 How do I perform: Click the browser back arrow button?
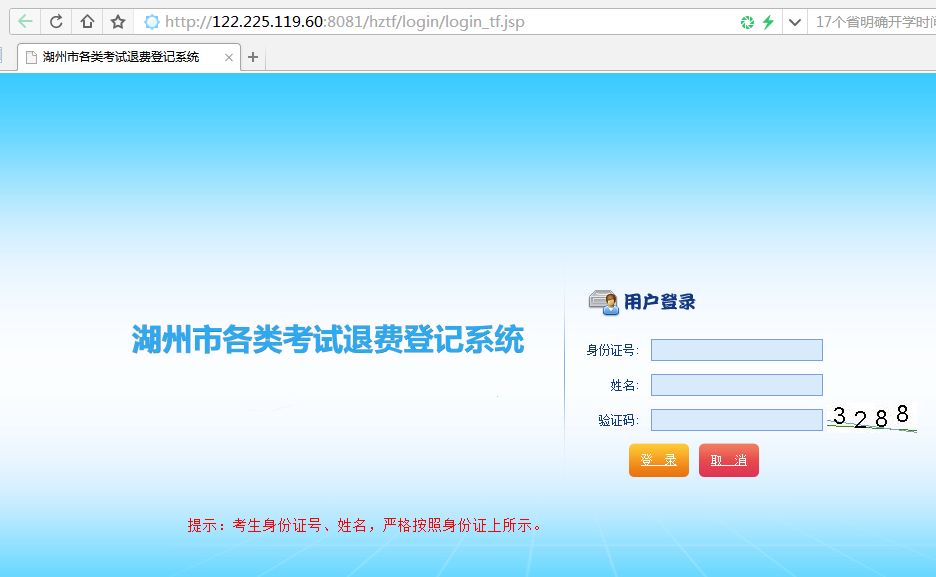[x=25, y=22]
